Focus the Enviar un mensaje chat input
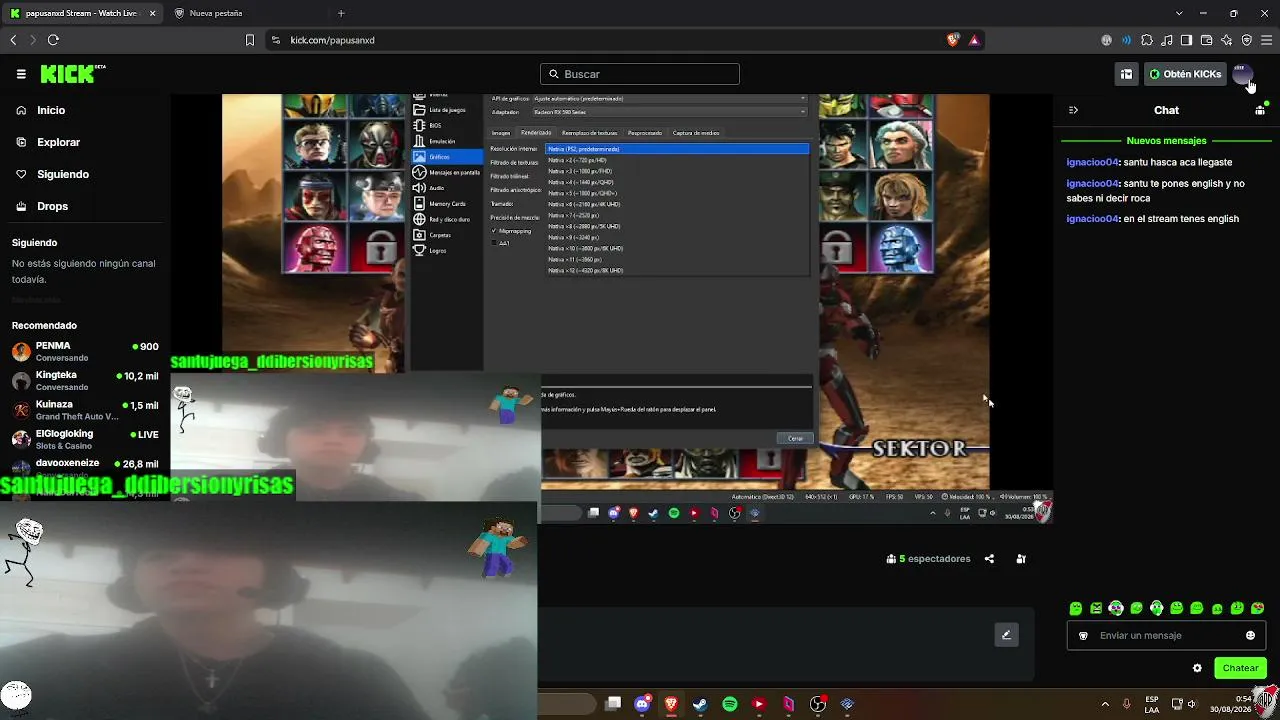1280x720 pixels. [1166, 635]
